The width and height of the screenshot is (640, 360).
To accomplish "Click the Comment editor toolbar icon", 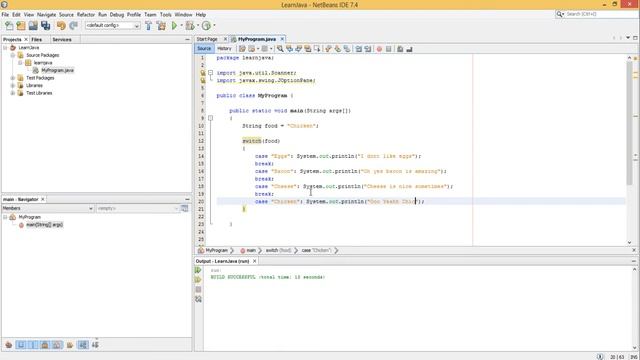I will point(400,49).
